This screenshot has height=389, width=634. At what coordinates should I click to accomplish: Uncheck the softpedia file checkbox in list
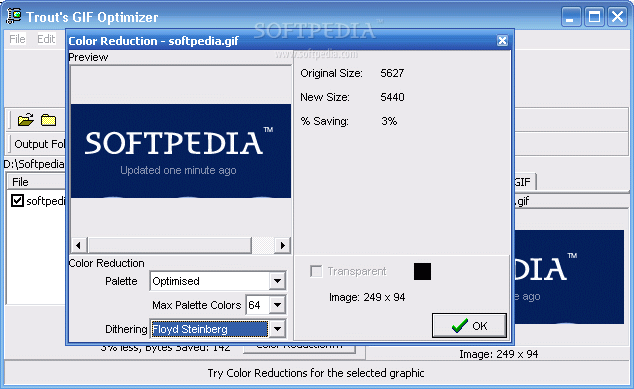coord(17,201)
